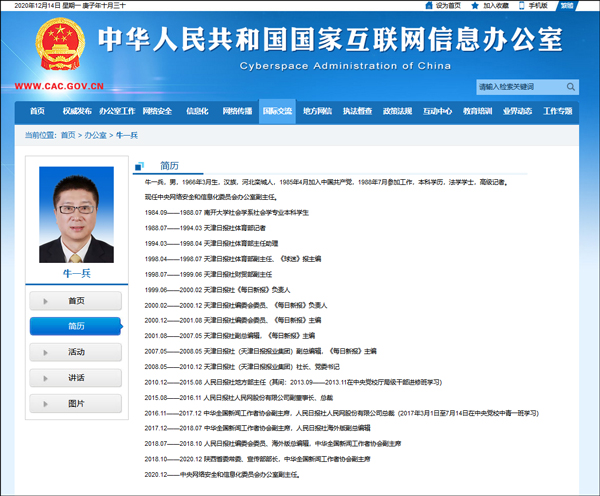The image size is (600, 496).
Task: Open the 信息化 navigation item
Action: [x=197, y=111]
